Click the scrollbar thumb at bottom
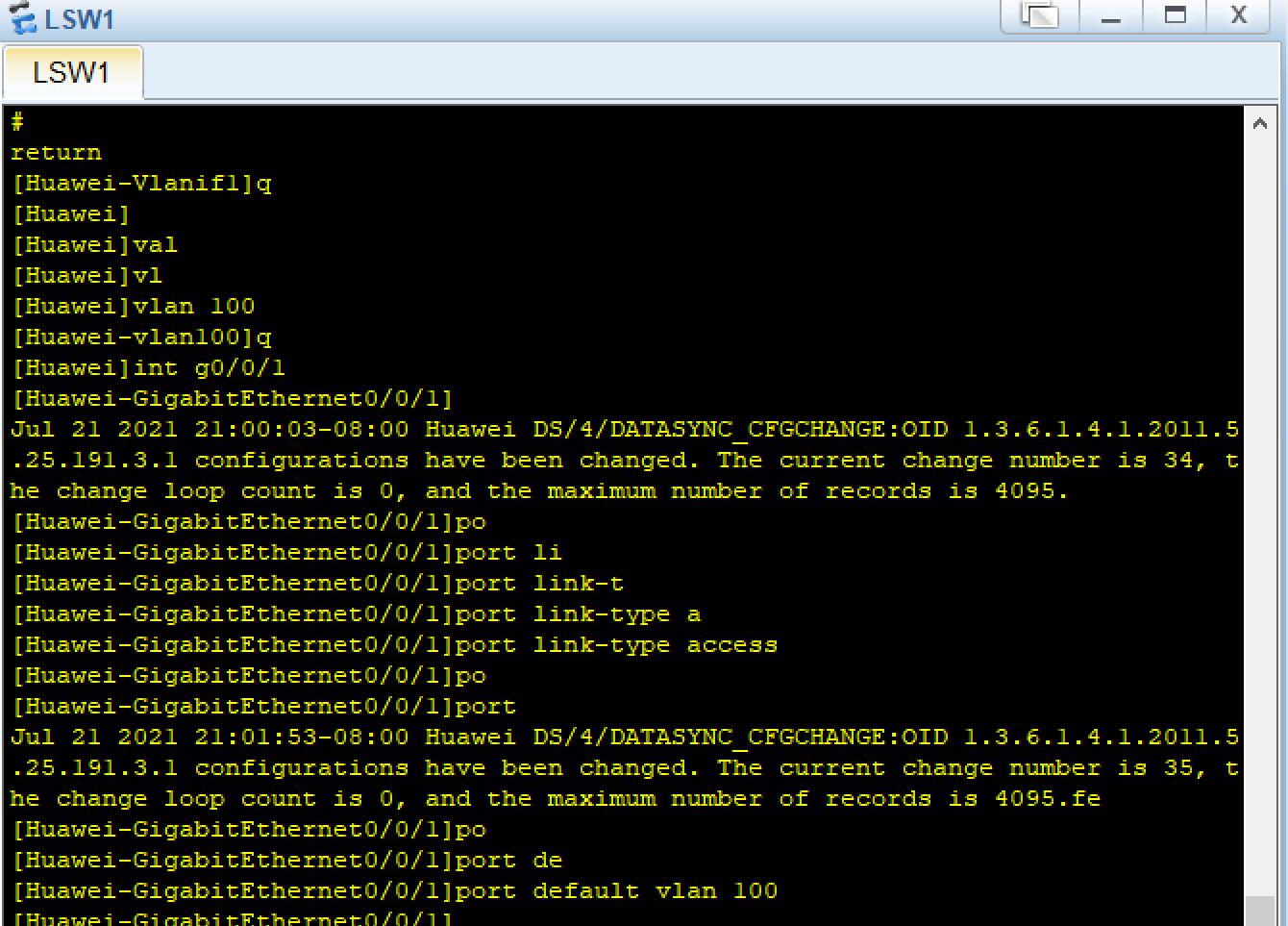Viewport: 1288px width, 926px height. [x=1259, y=911]
